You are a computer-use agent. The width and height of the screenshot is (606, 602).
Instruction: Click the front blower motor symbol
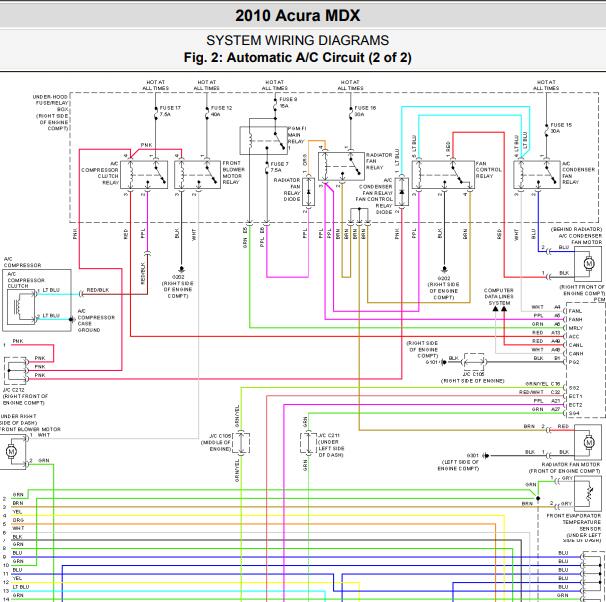pos(12,451)
